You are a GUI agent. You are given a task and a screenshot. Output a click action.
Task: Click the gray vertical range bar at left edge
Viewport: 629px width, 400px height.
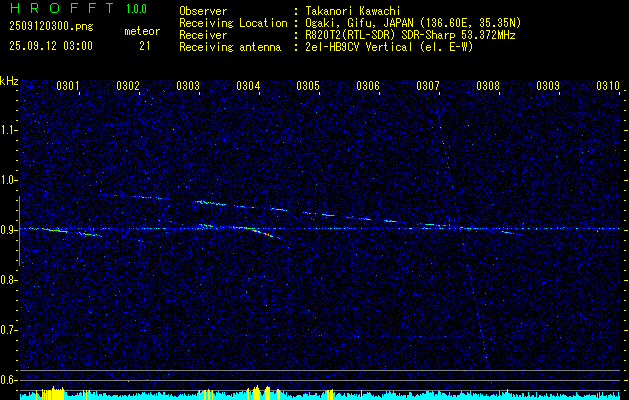pyautogui.click(x=19, y=231)
